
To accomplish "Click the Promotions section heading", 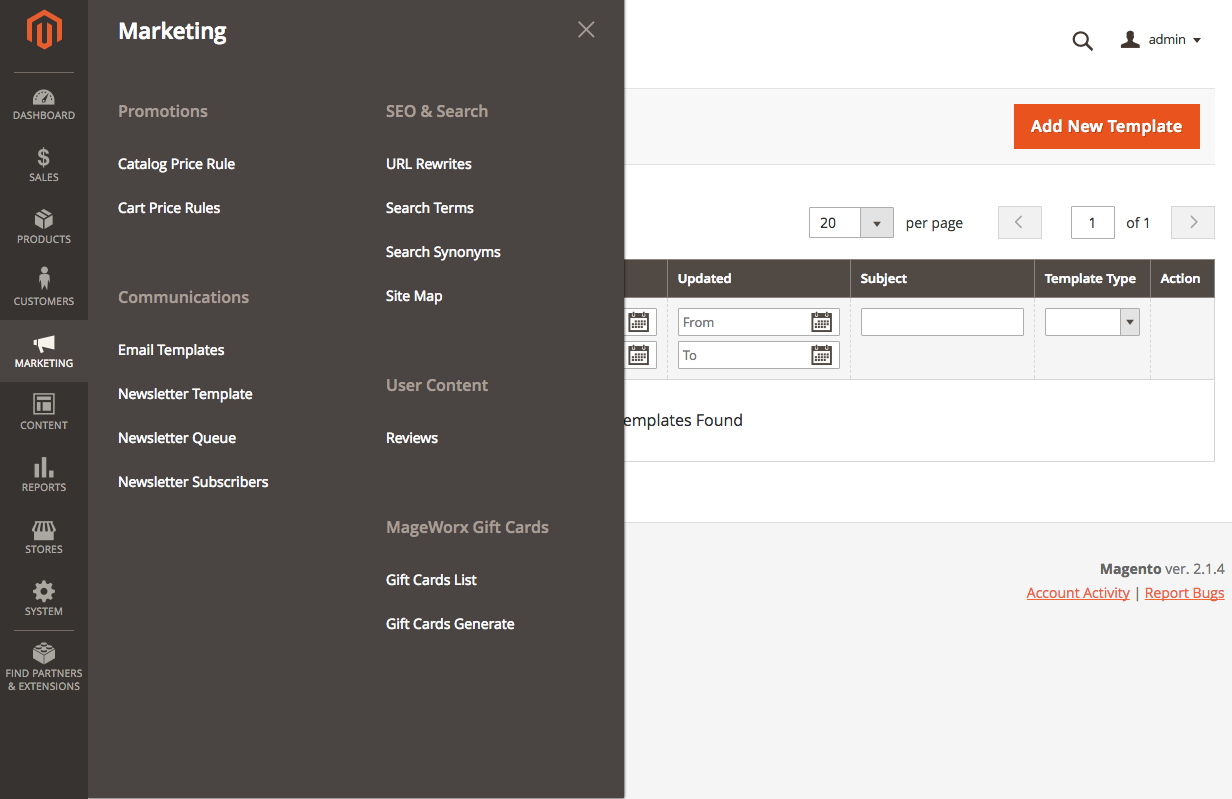I will click(163, 111).
